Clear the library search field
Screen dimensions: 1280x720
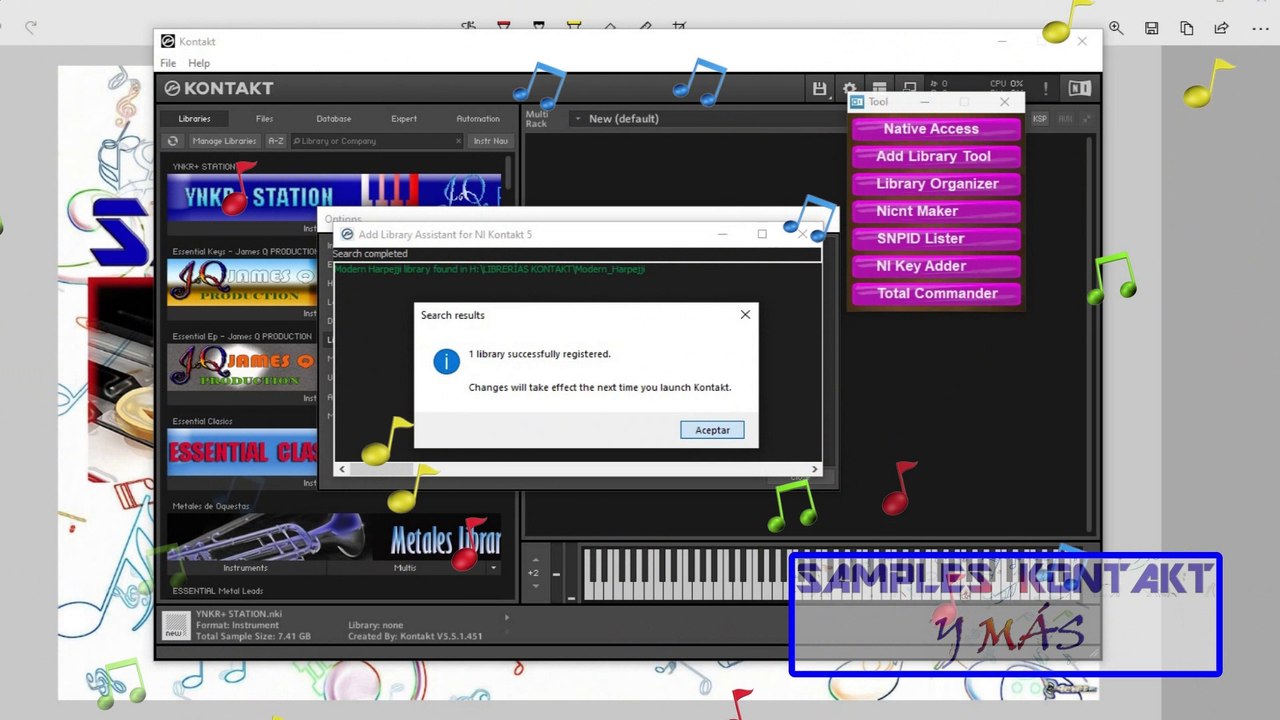pyautogui.click(x=459, y=141)
